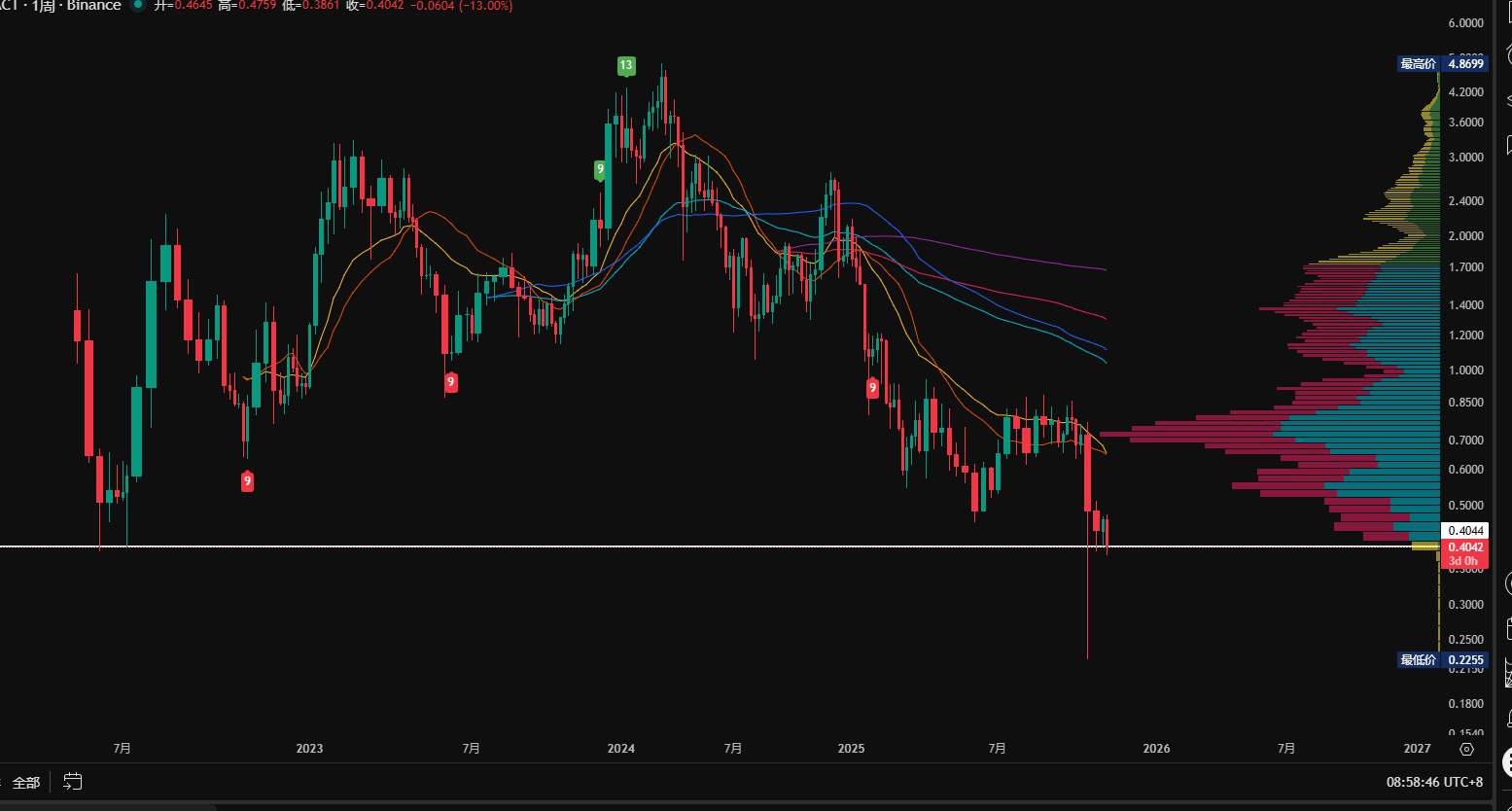Image resolution: width=1512 pixels, height=811 pixels.
Task: Click the 2026 label on time axis
Action: point(1156,749)
